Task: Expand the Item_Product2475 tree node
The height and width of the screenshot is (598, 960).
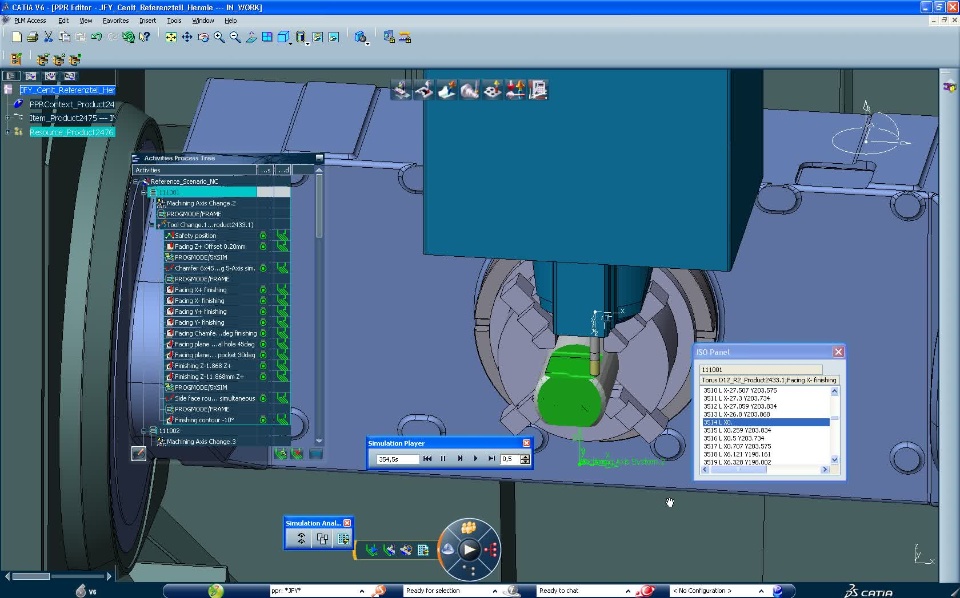Action: pyautogui.click(x=7, y=118)
